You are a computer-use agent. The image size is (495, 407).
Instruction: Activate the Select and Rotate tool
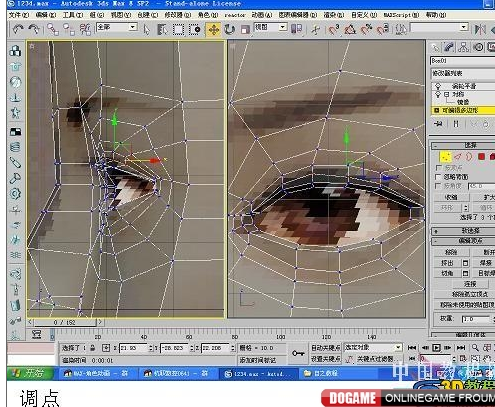coord(229,29)
